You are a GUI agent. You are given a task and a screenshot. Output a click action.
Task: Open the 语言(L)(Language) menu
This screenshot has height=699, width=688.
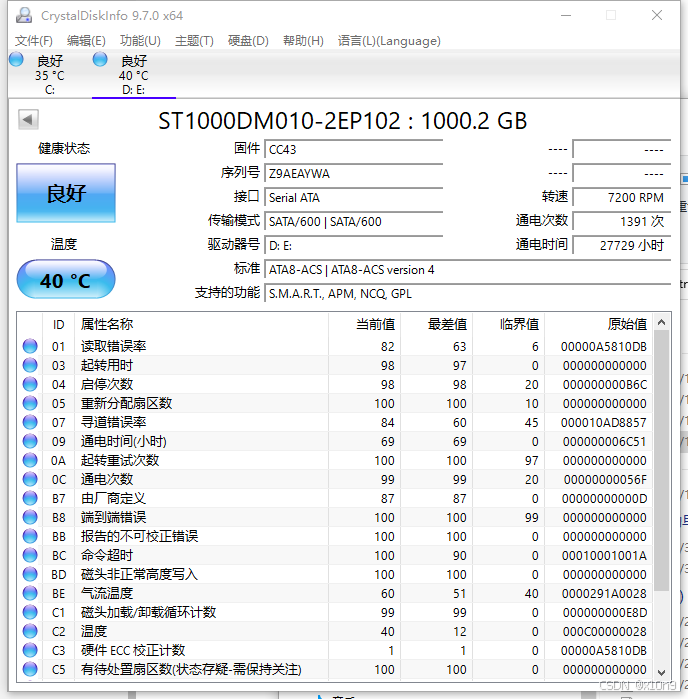coord(389,41)
